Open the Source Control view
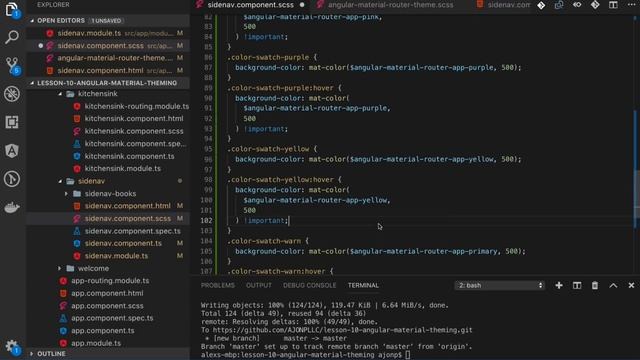 [x=12, y=66]
